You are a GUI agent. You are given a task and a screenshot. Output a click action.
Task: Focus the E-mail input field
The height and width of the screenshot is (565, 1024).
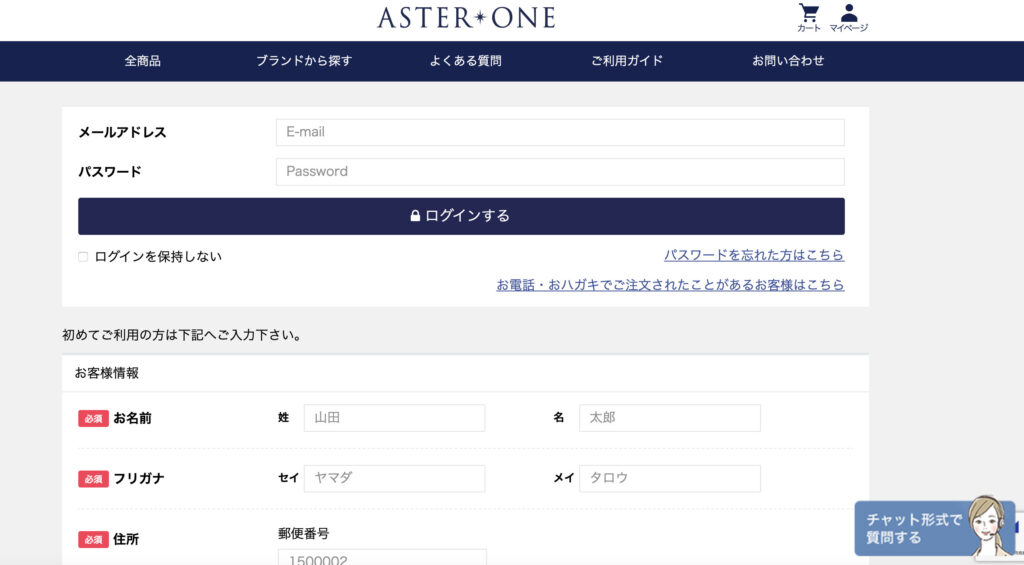(560, 132)
